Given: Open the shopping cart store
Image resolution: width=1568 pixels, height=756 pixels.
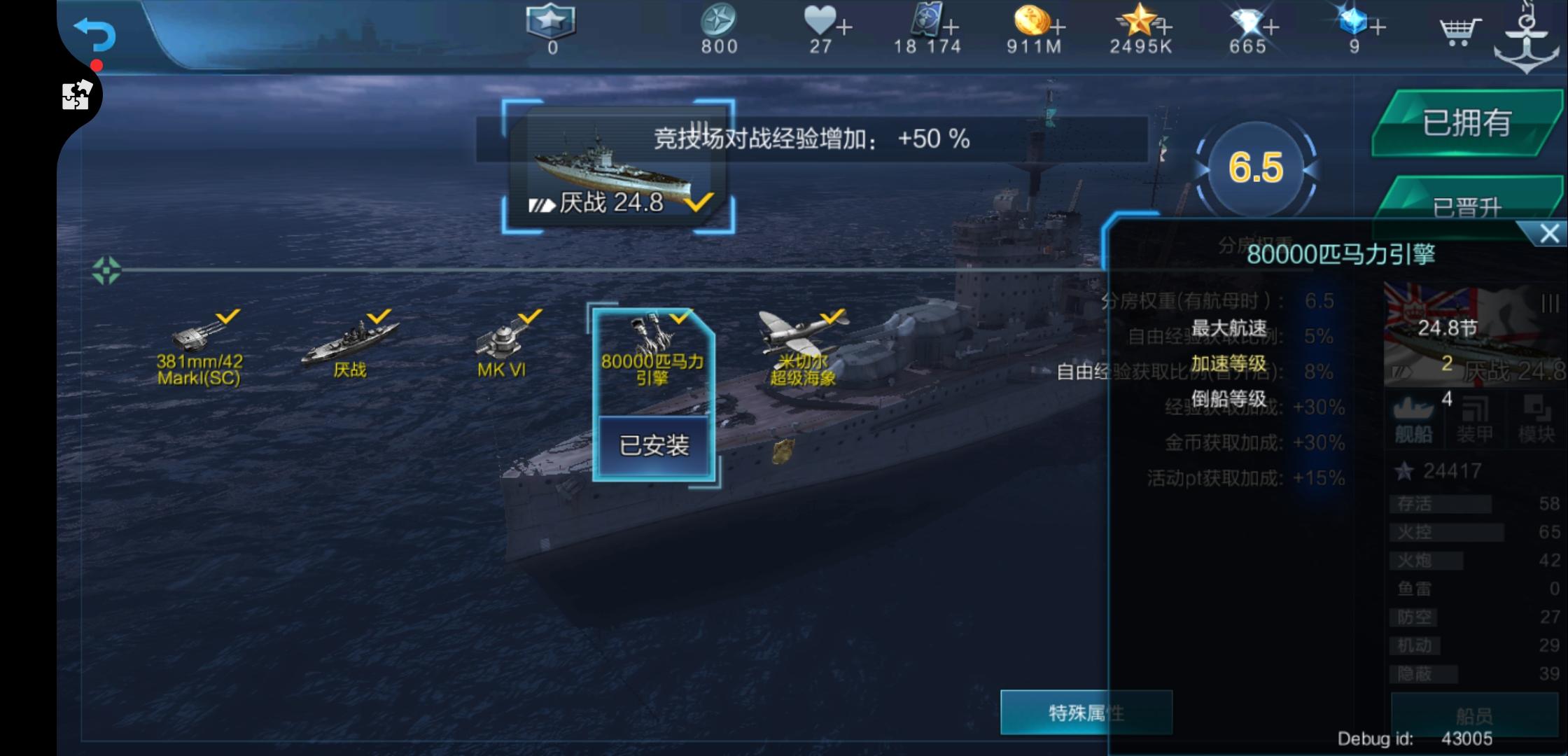Looking at the screenshot, I should pyautogui.click(x=1459, y=30).
